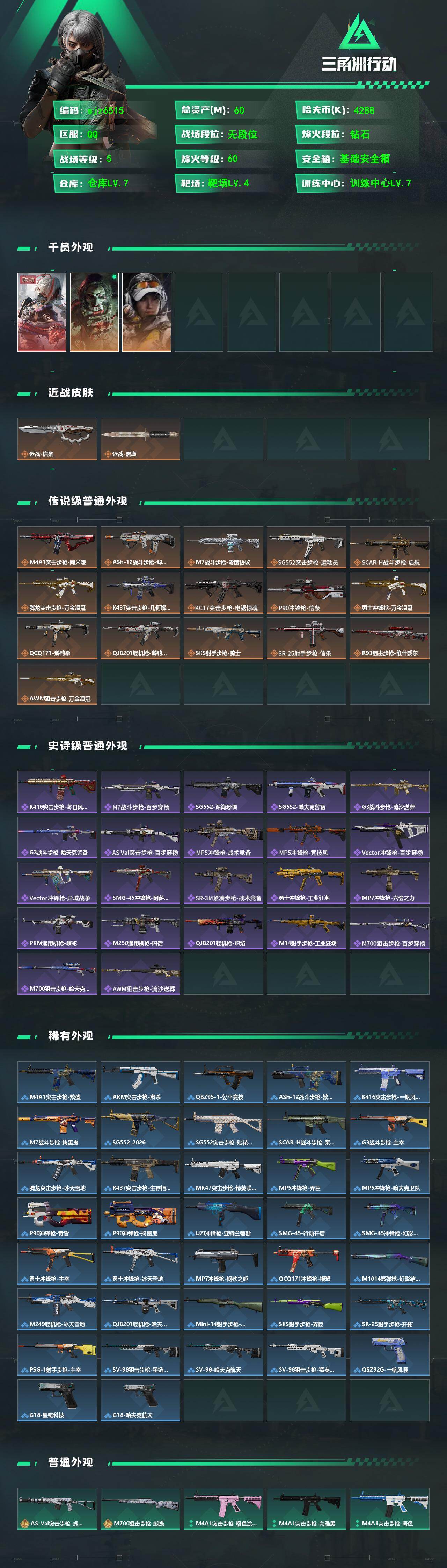Choose the P90冲锋枪-信条 weapon tile
The height and width of the screenshot is (1568, 447).
click(x=307, y=593)
